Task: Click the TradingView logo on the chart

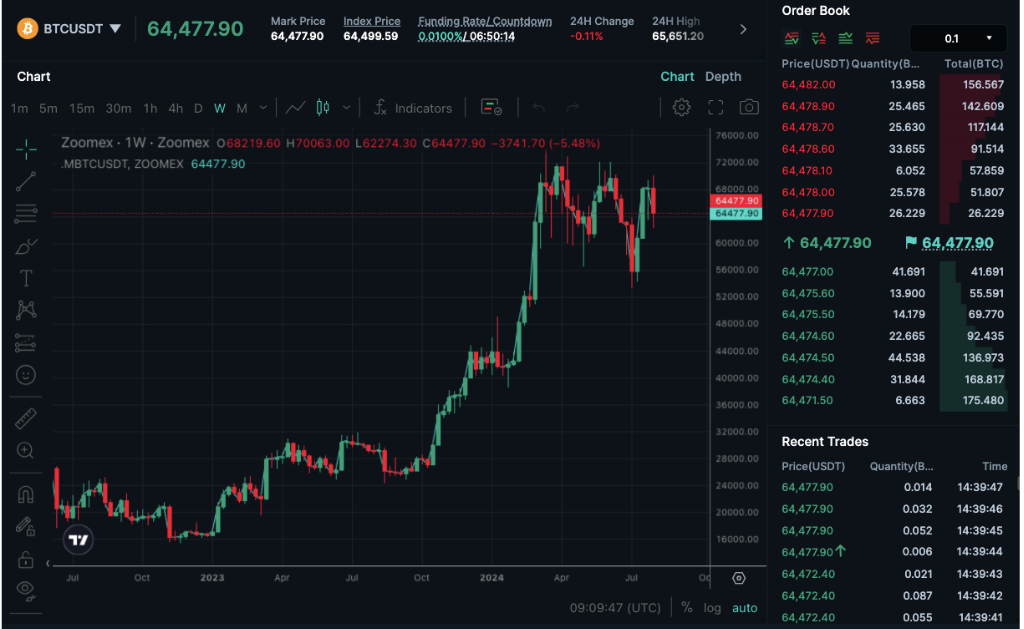Action: click(78, 540)
